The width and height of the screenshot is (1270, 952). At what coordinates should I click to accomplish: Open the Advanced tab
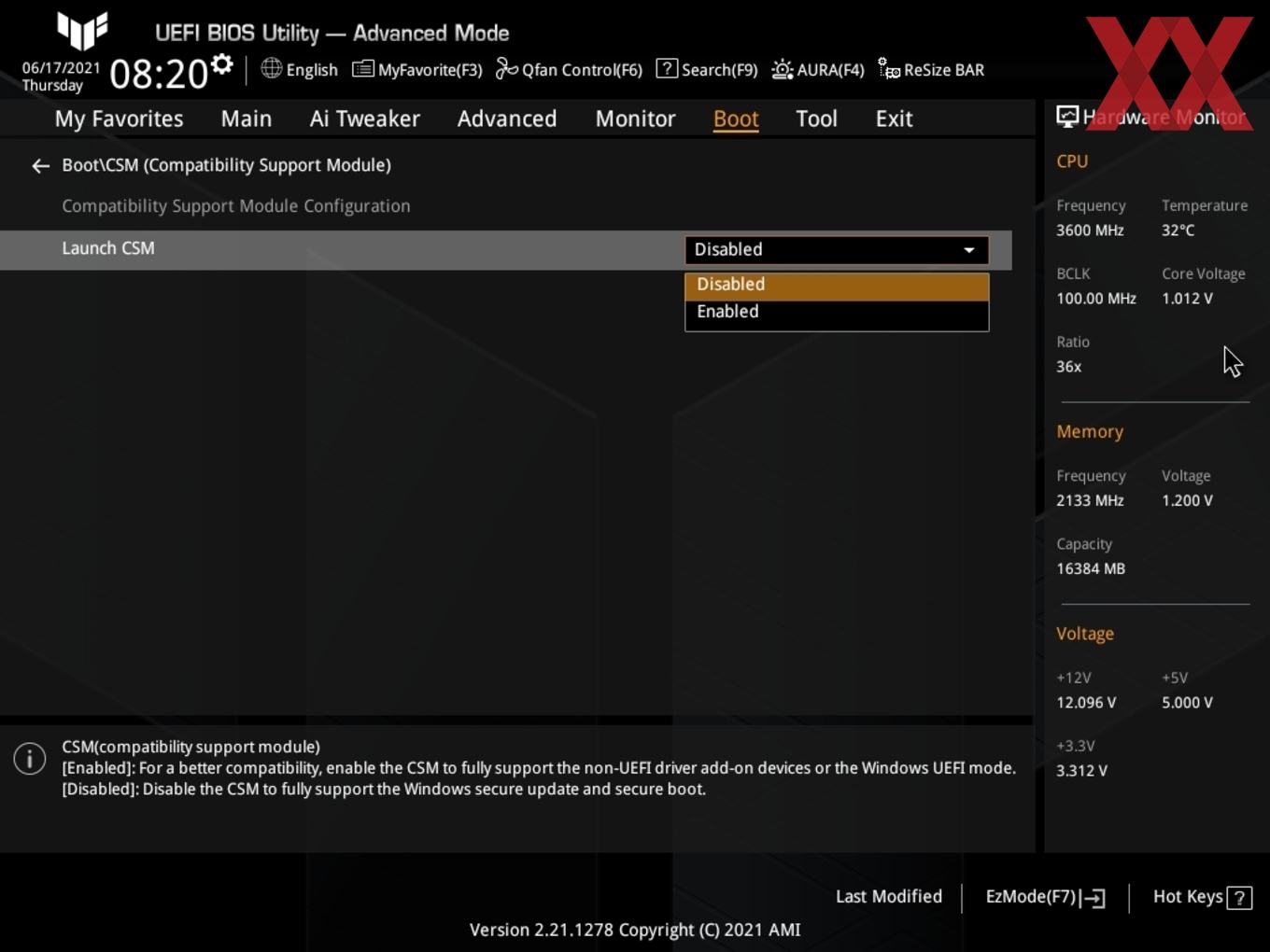click(507, 119)
